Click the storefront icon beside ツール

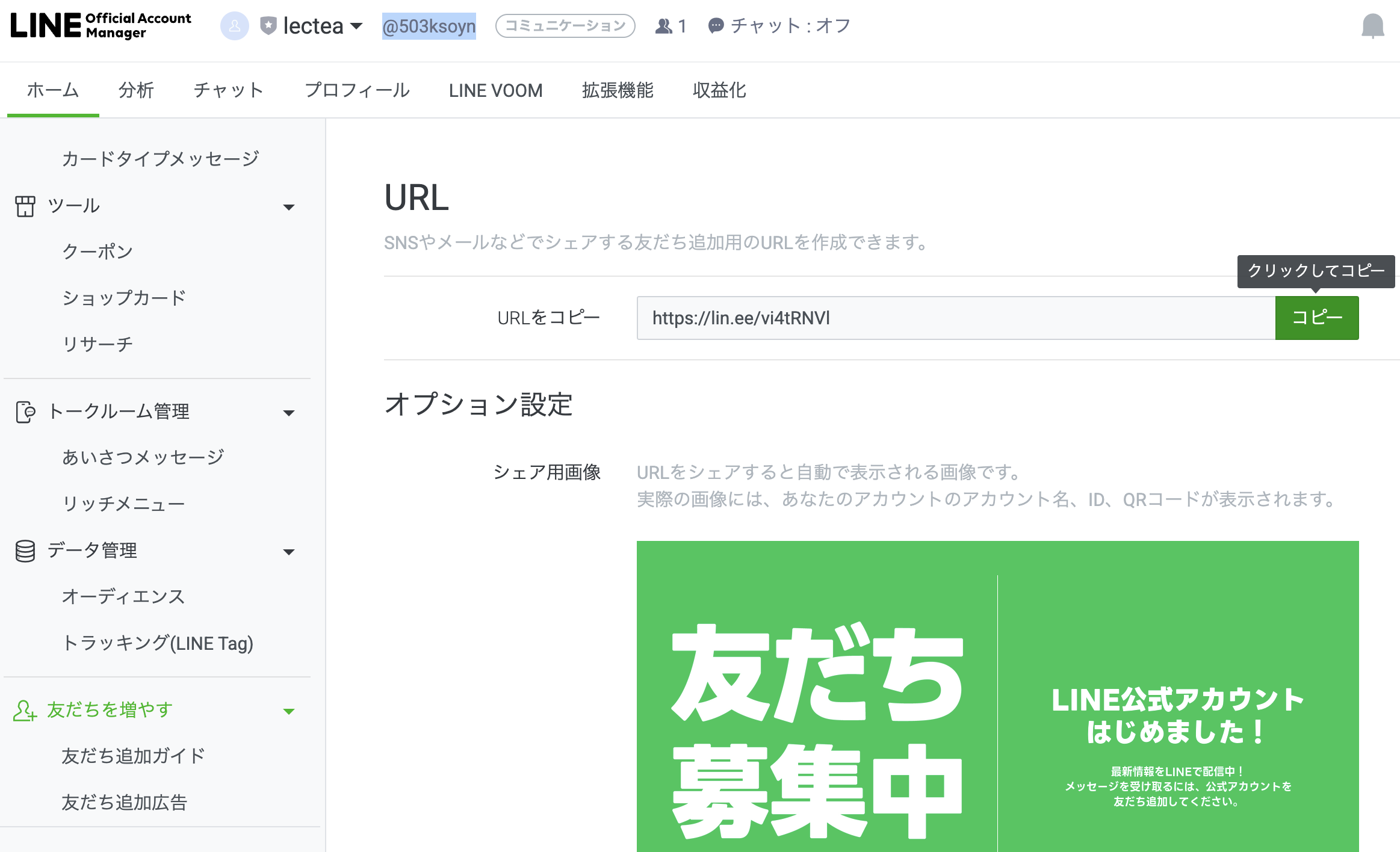click(x=25, y=206)
